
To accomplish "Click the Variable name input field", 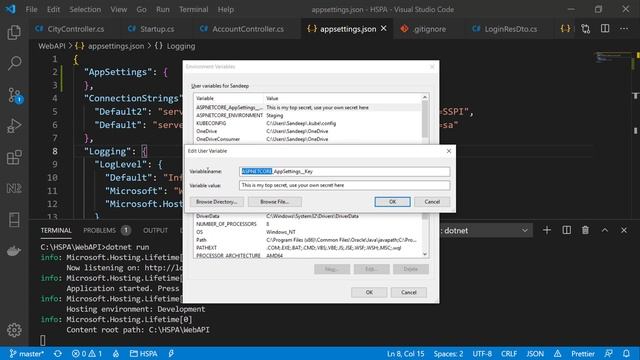I will pos(344,171).
